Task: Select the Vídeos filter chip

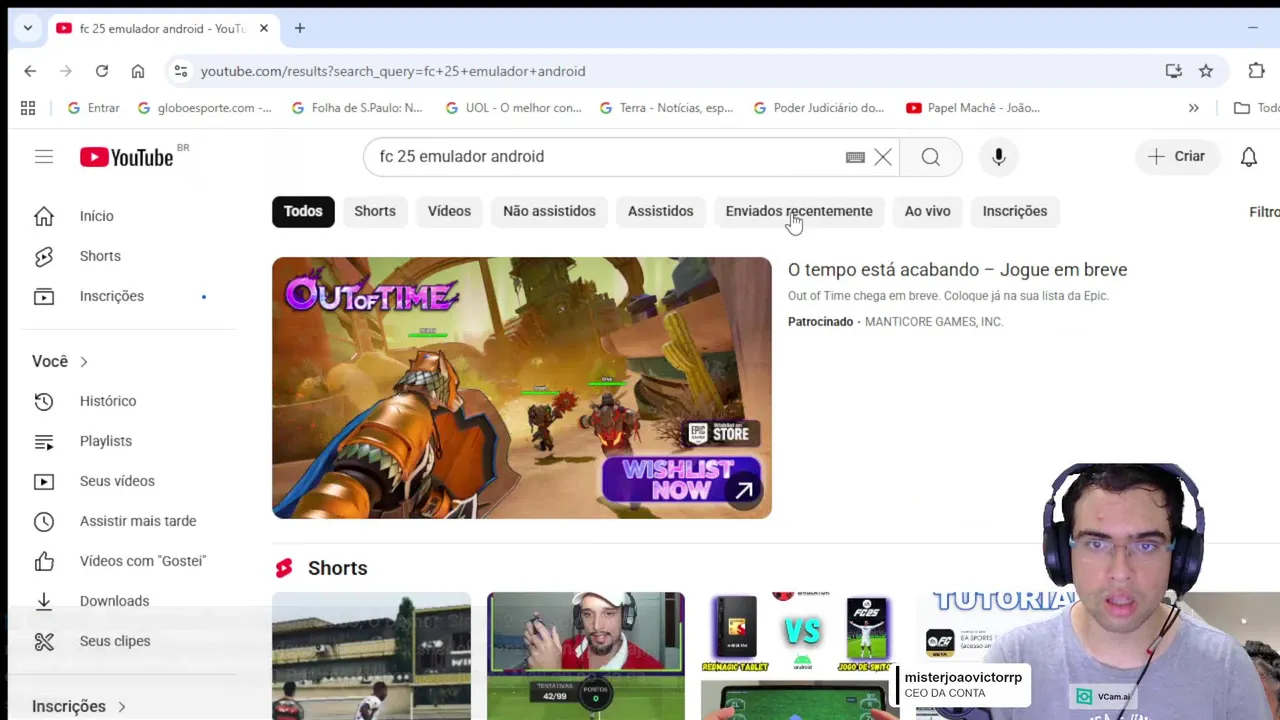Action: [449, 211]
